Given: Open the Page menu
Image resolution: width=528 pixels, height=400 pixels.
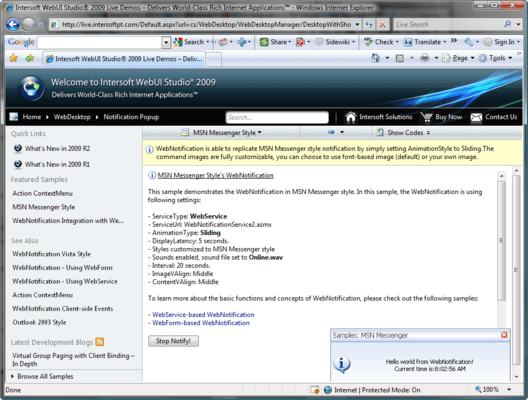Looking at the screenshot, I should coord(458,58).
